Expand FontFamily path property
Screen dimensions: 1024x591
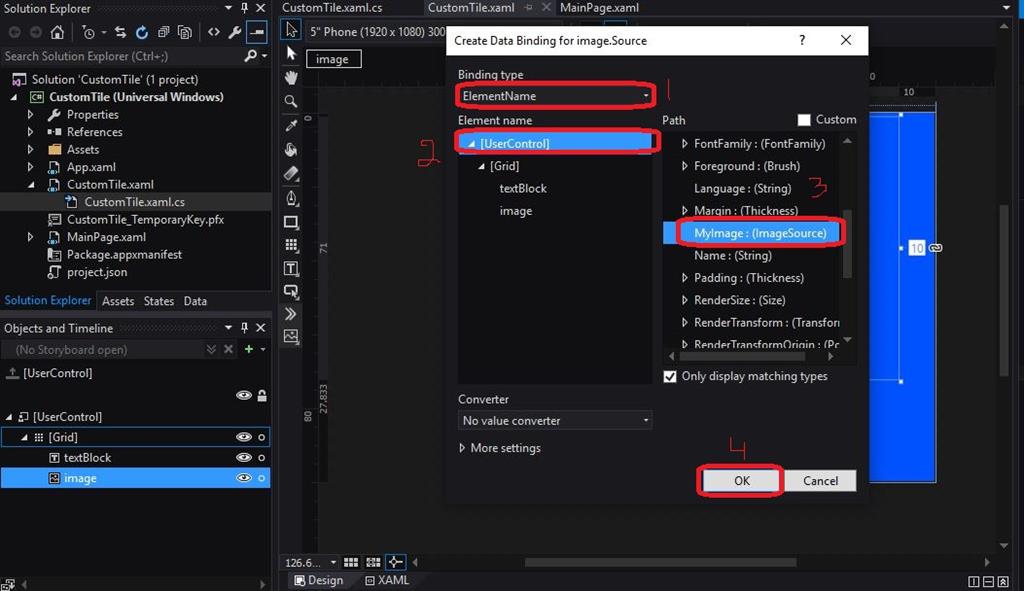pos(684,144)
